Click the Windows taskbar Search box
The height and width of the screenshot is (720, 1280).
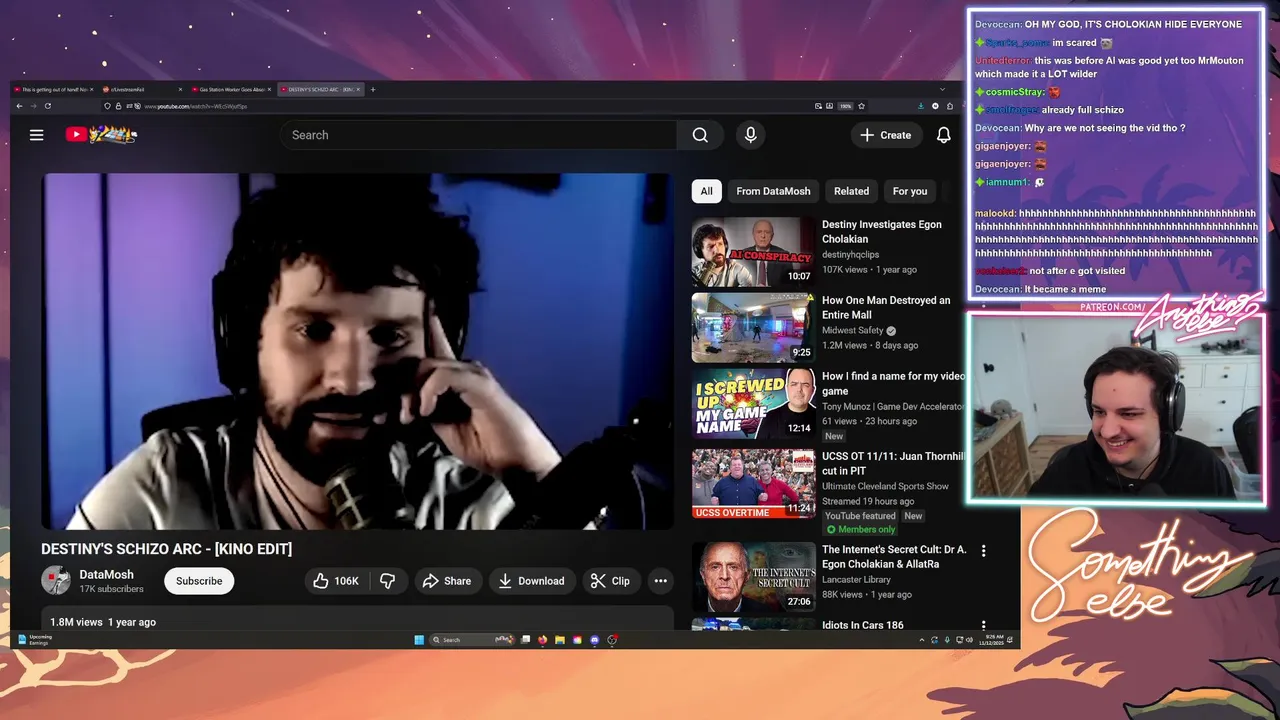474,640
